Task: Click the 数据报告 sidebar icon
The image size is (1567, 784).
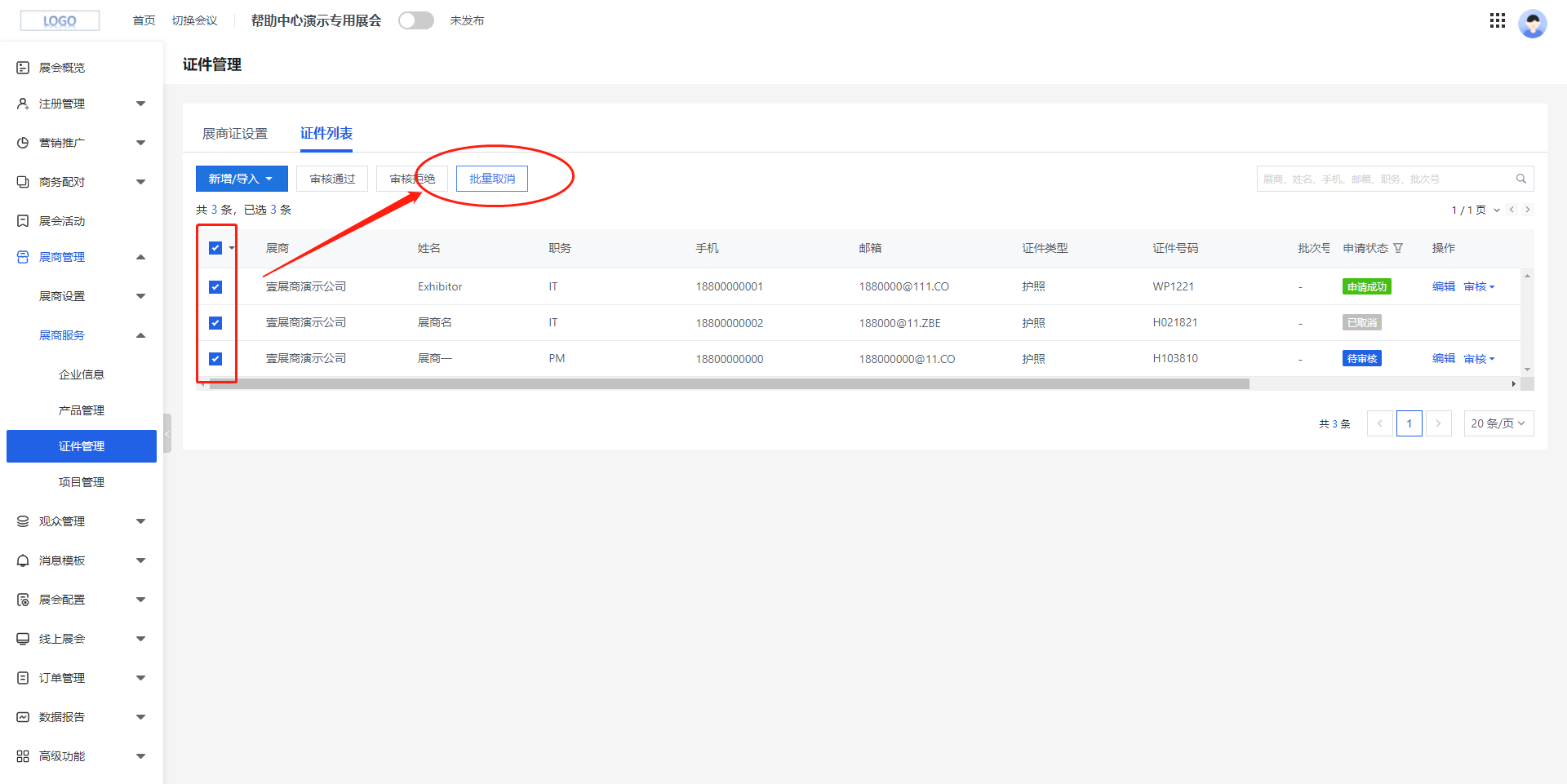Action: (x=23, y=717)
